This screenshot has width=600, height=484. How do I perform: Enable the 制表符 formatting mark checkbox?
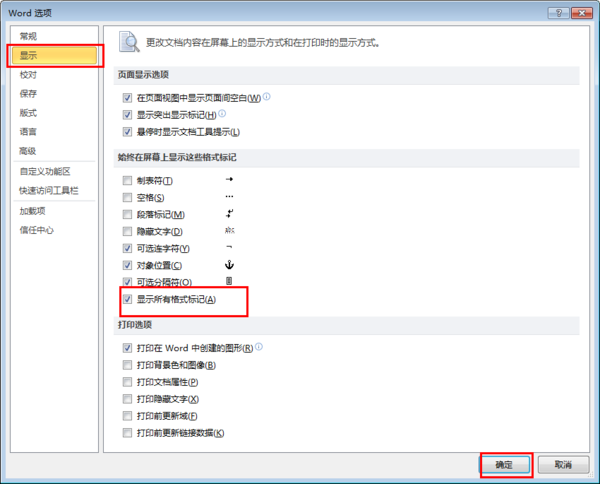[x=127, y=180]
